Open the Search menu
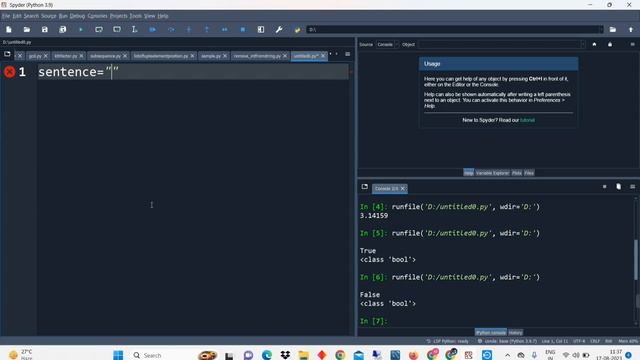Screen dimensions: 640x360 tap(31, 16)
